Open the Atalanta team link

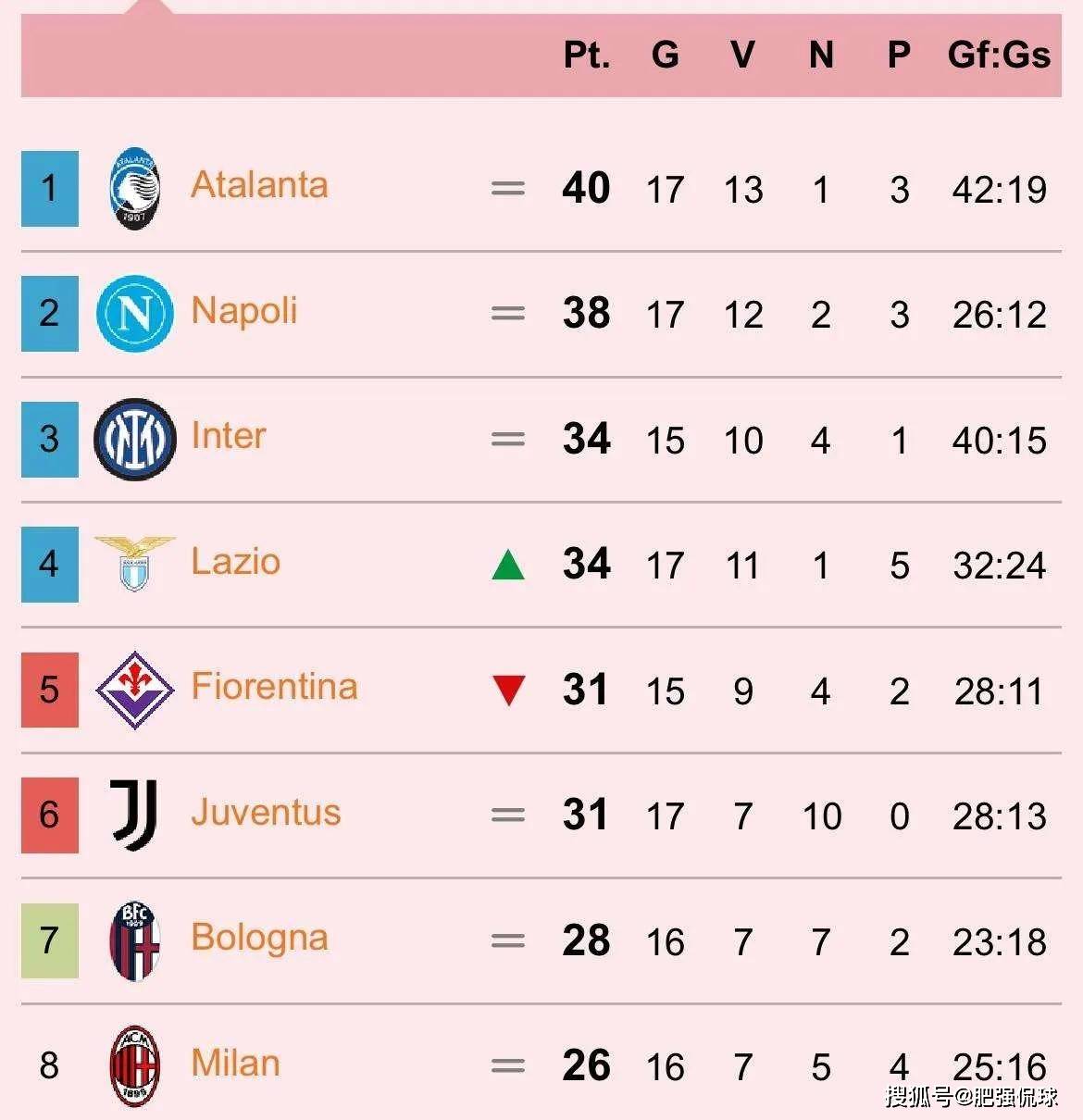(259, 185)
